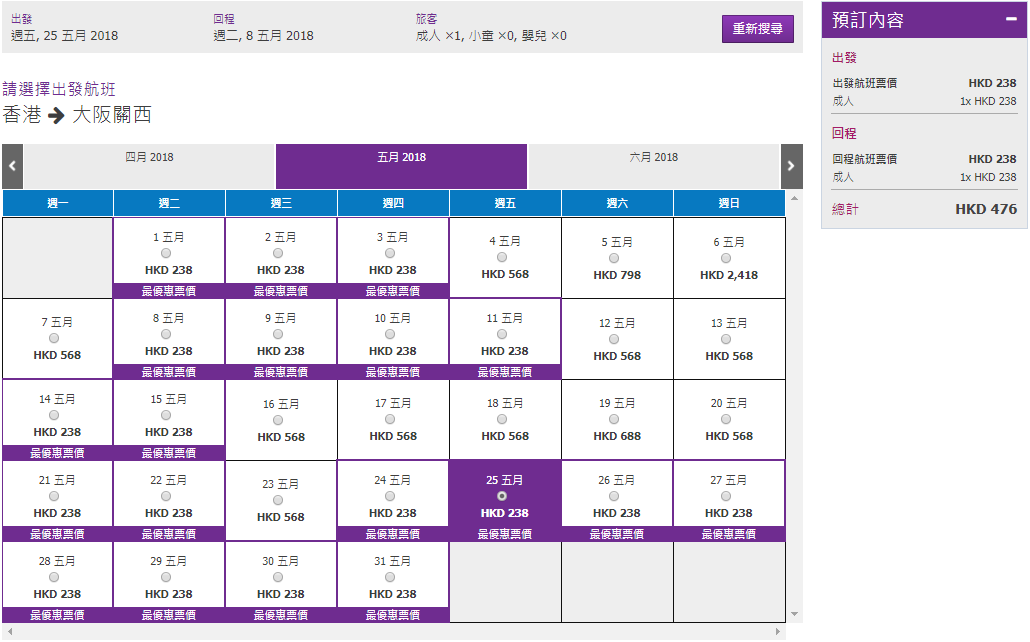Click 最優惠票價 label under 31 五月
Image resolution: width=1030 pixels, height=642 pixels.
[393, 614]
